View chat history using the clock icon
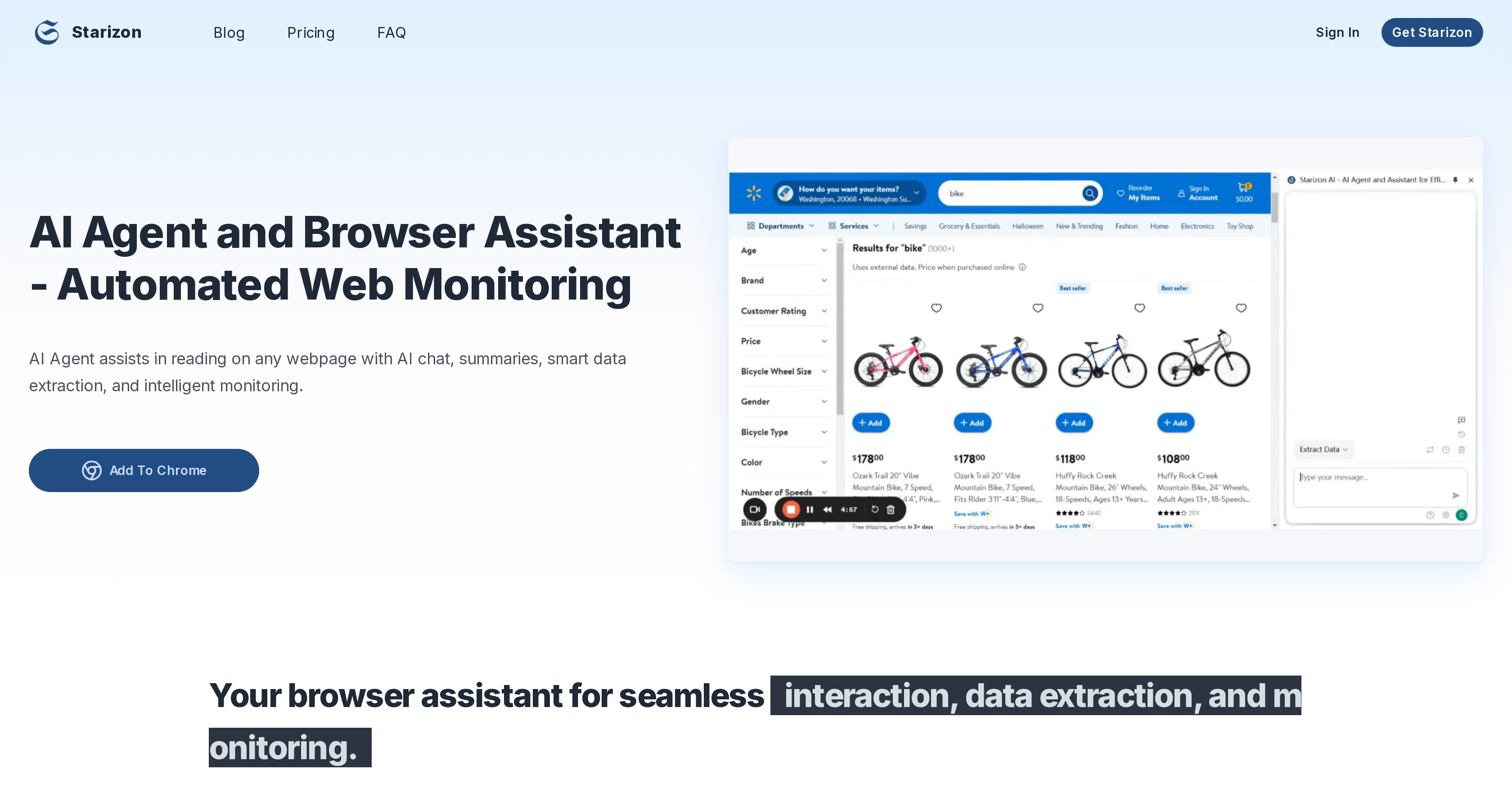Viewport: 1512px width, 788px height. [1462, 434]
